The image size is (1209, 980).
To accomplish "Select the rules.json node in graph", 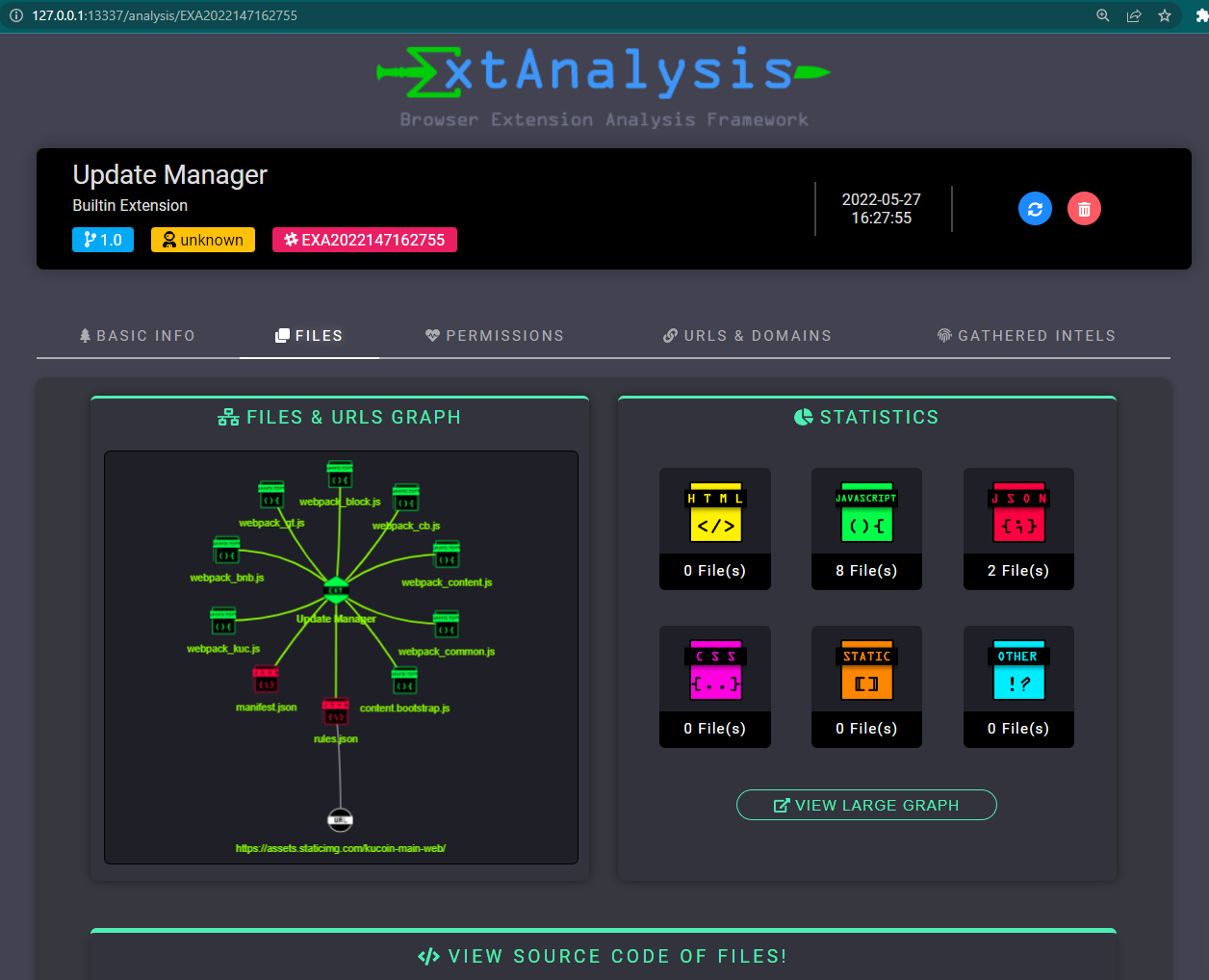I will tap(335, 711).
